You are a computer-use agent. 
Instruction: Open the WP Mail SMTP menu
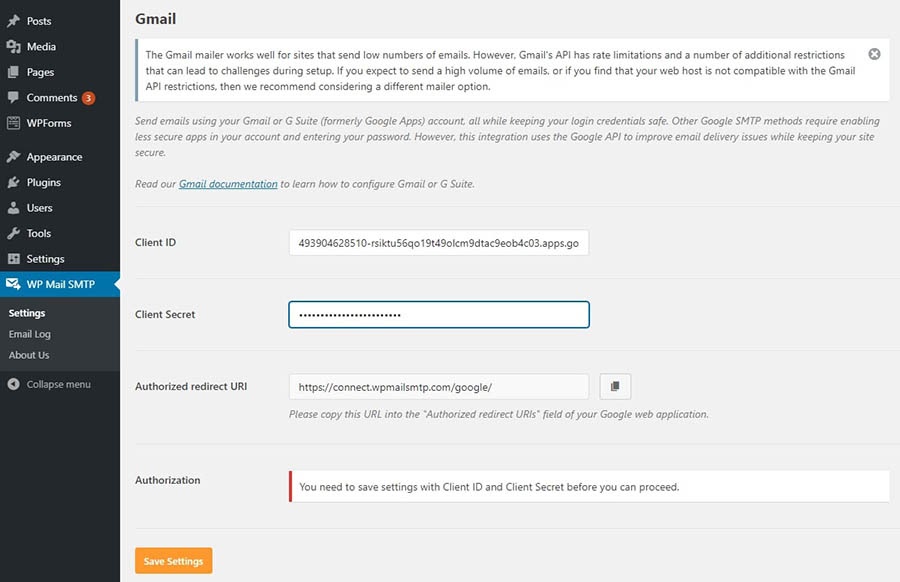tap(60, 285)
